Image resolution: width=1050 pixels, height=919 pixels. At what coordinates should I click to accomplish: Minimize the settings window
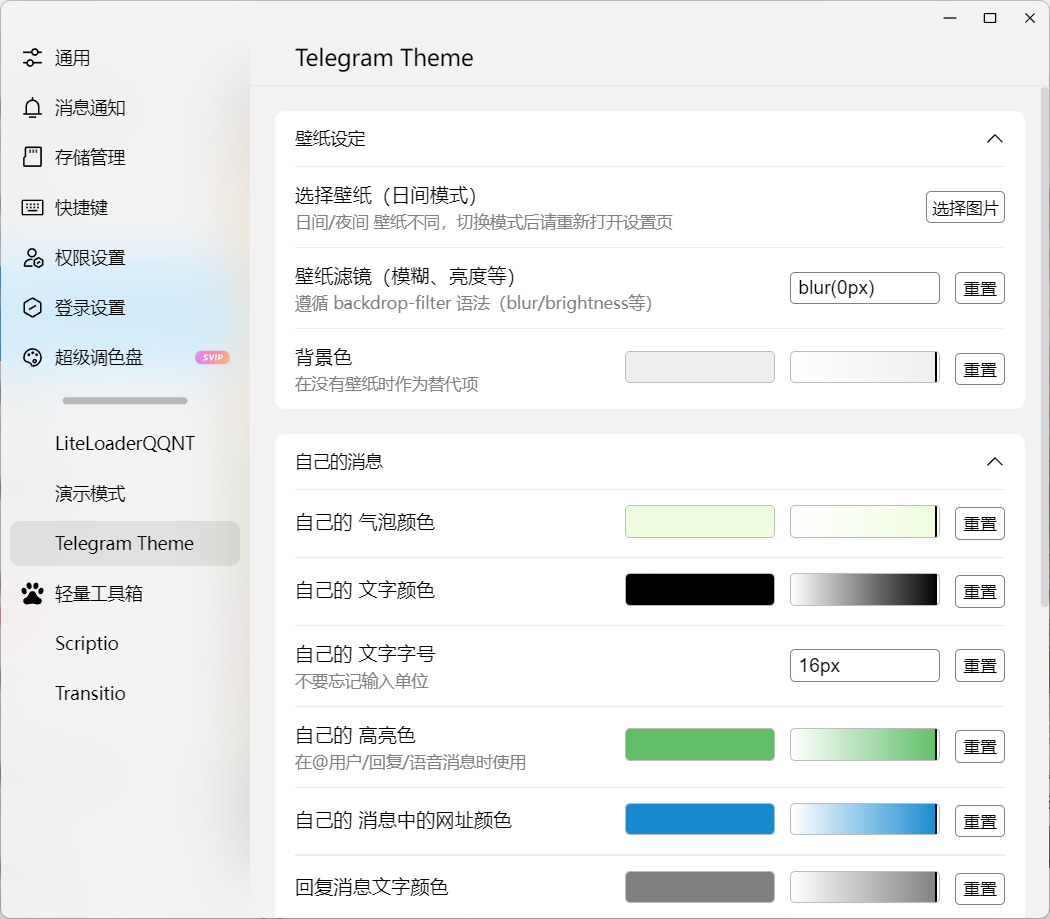pos(950,18)
